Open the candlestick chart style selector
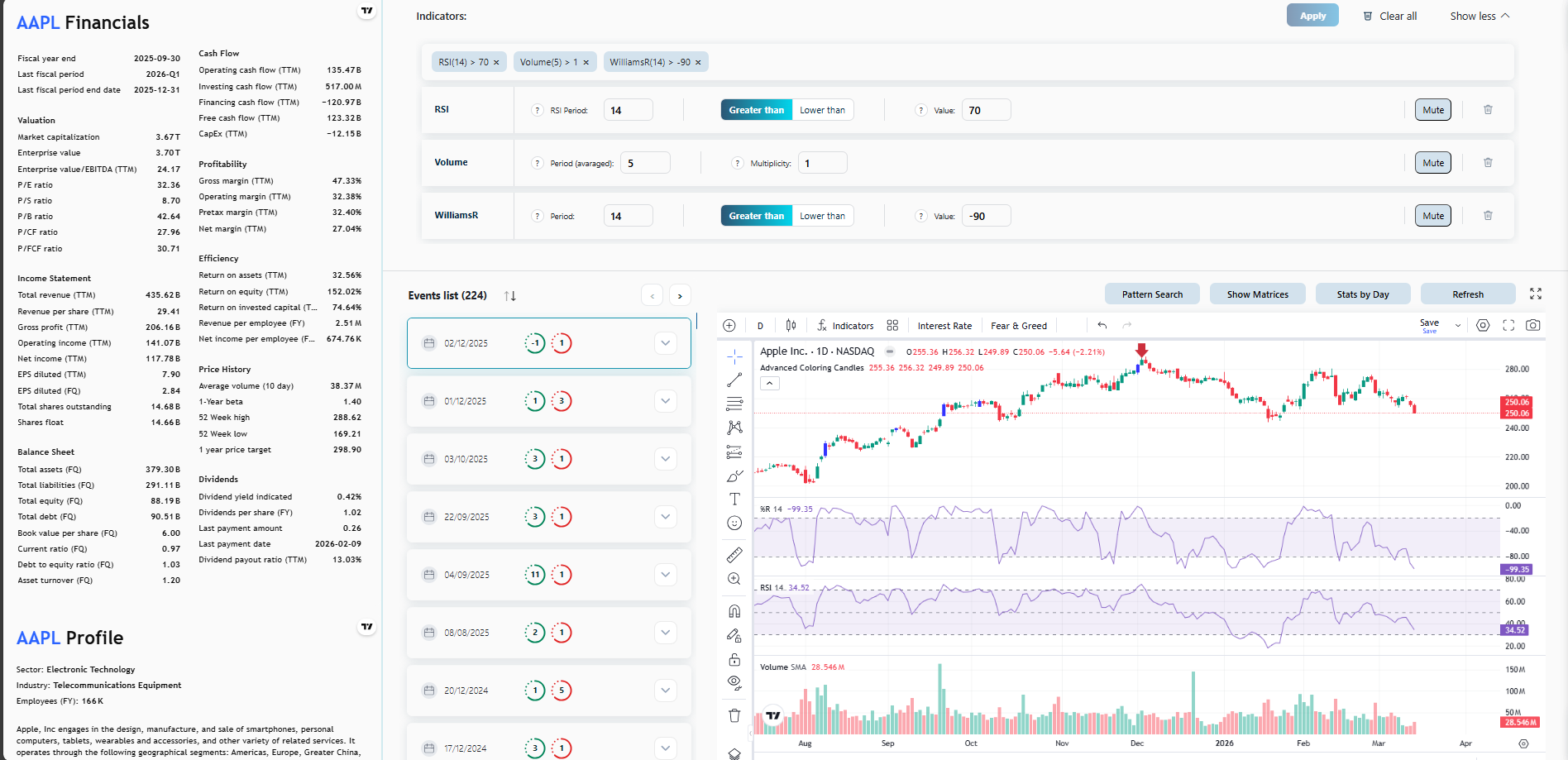1568x760 pixels. tap(791, 326)
